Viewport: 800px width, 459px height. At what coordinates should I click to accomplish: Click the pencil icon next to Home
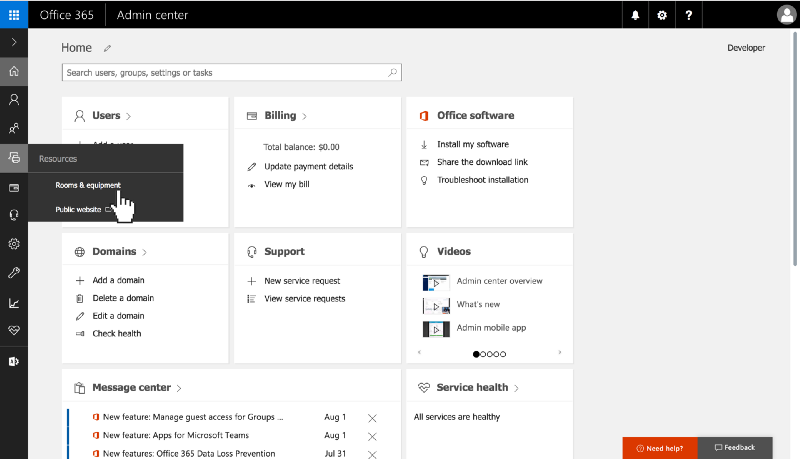[108, 48]
